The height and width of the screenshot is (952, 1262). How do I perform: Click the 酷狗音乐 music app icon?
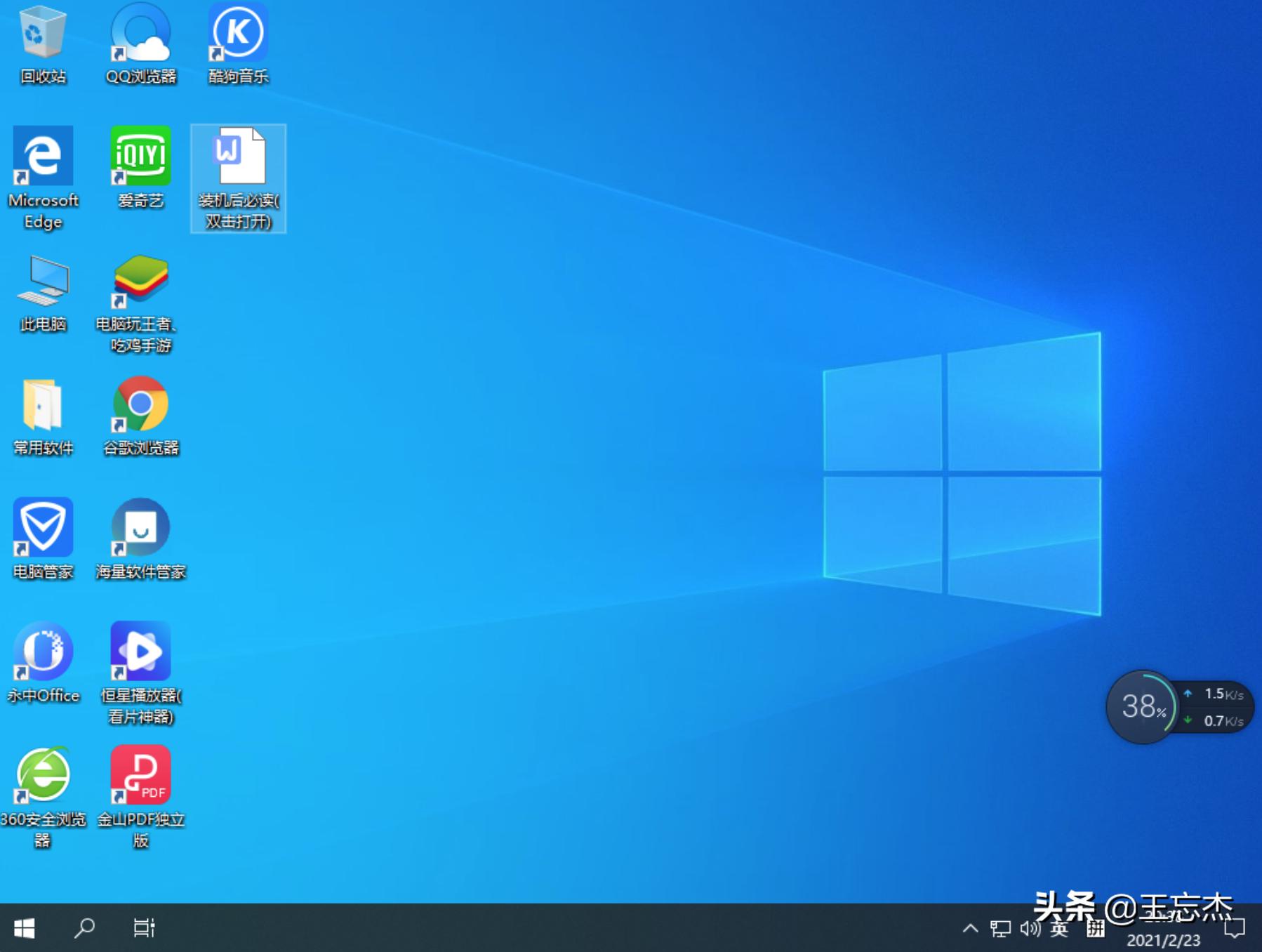tap(238, 33)
